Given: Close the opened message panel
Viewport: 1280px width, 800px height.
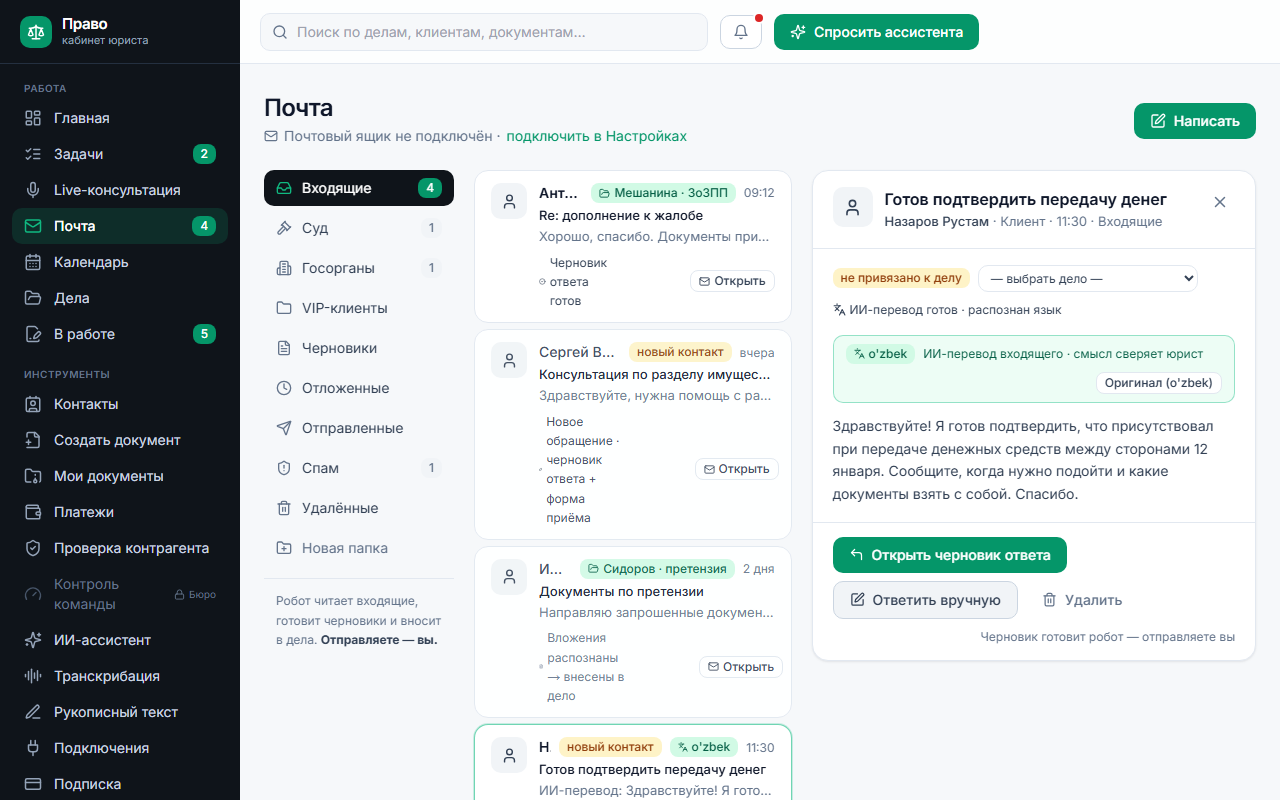Looking at the screenshot, I should coord(1220,202).
